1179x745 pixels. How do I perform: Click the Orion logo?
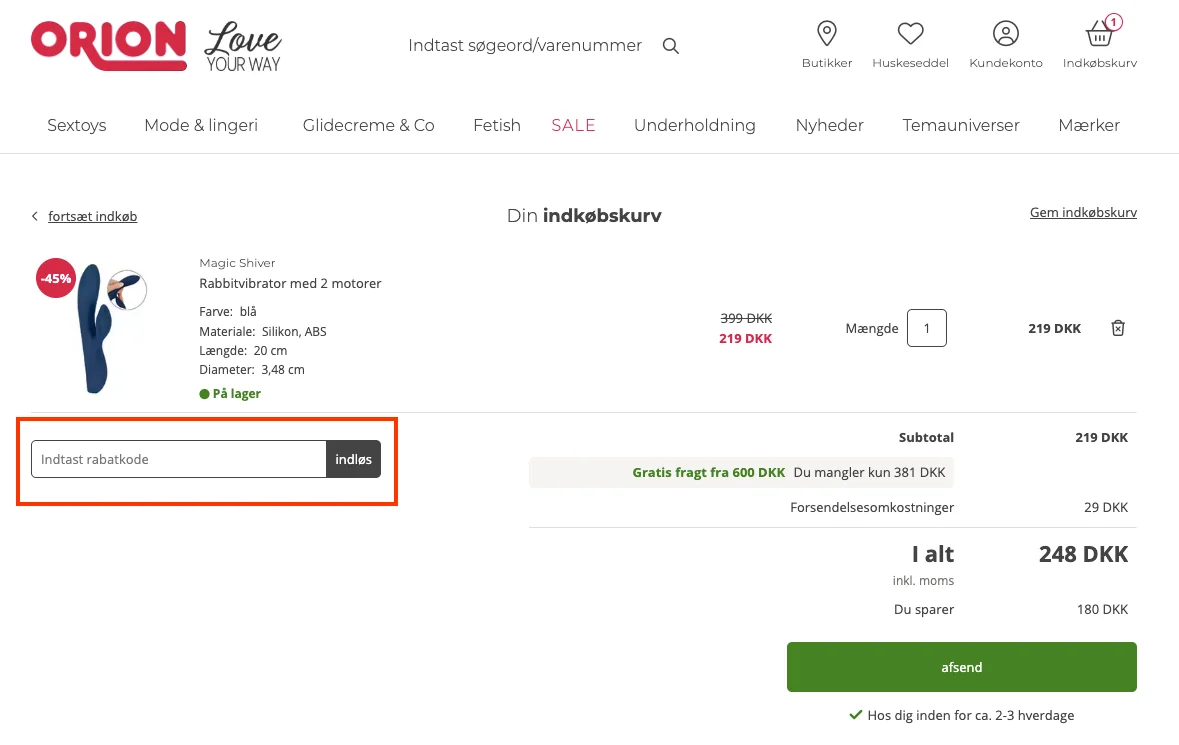pyautogui.click(x=109, y=45)
